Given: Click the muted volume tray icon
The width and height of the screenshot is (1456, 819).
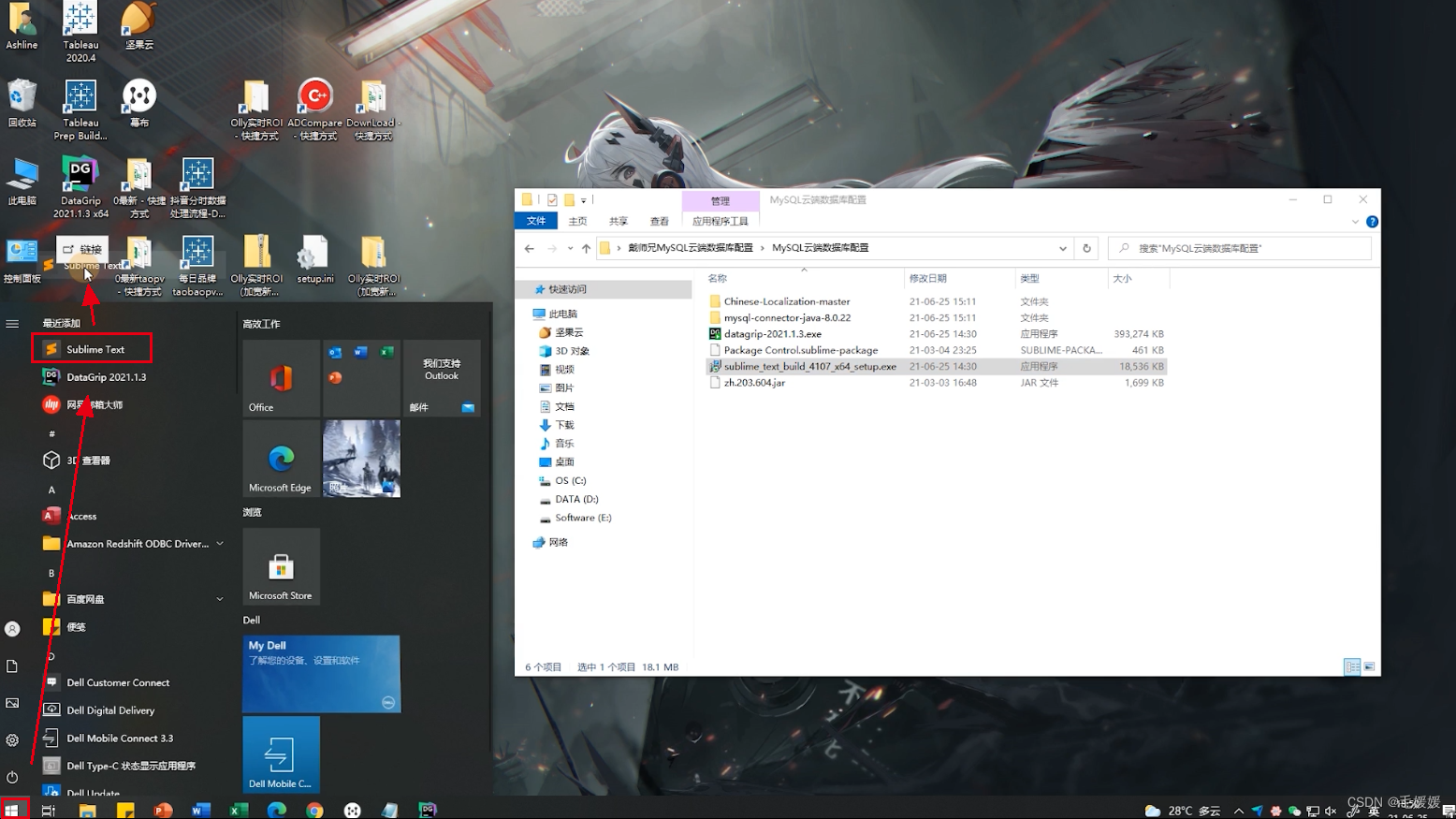Looking at the screenshot, I should pos(1331,812).
